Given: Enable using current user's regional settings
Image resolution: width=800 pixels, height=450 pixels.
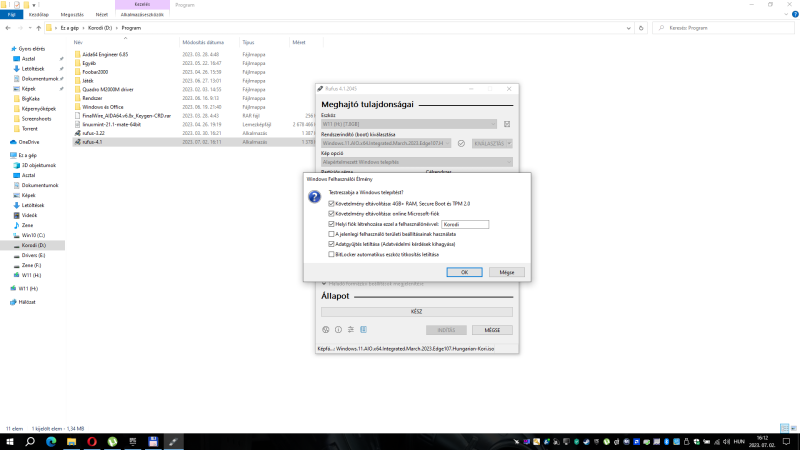Looking at the screenshot, I should tap(331, 234).
